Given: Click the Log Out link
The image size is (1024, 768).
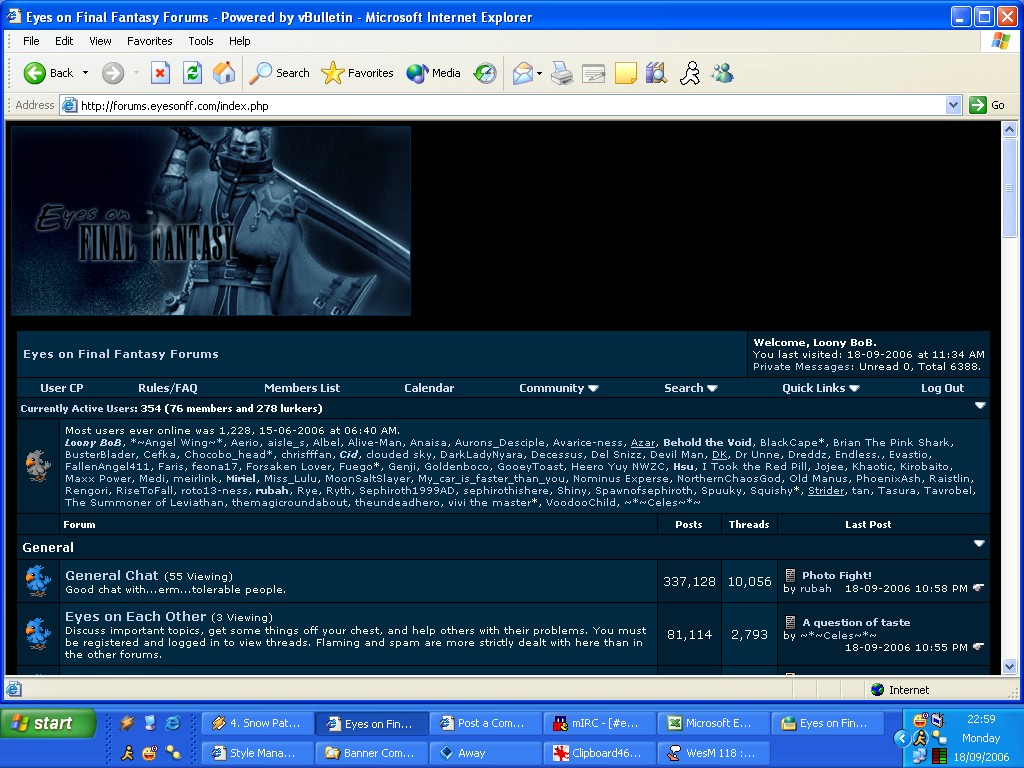Looking at the screenshot, I should click(x=942, y=388).
